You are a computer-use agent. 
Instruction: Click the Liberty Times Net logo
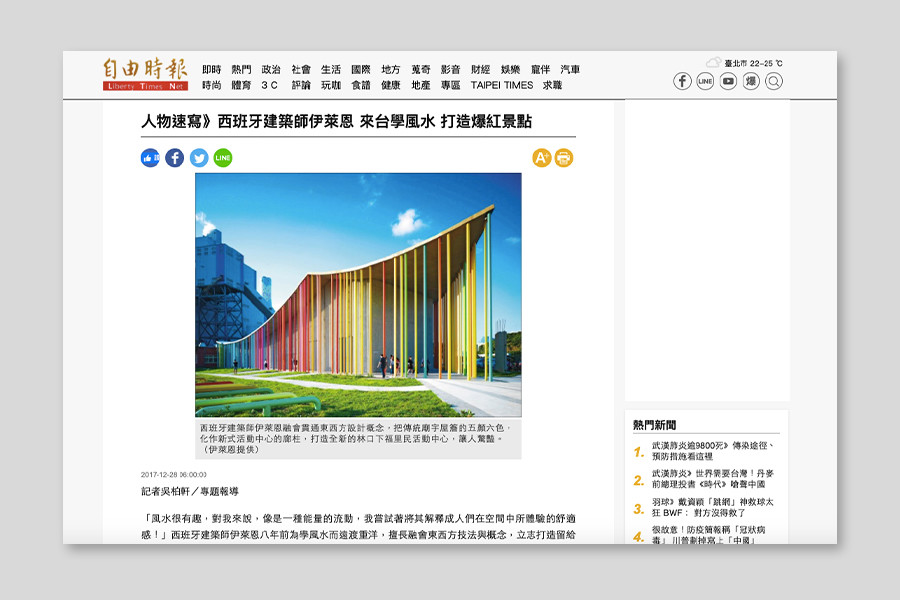pos(144,74)
